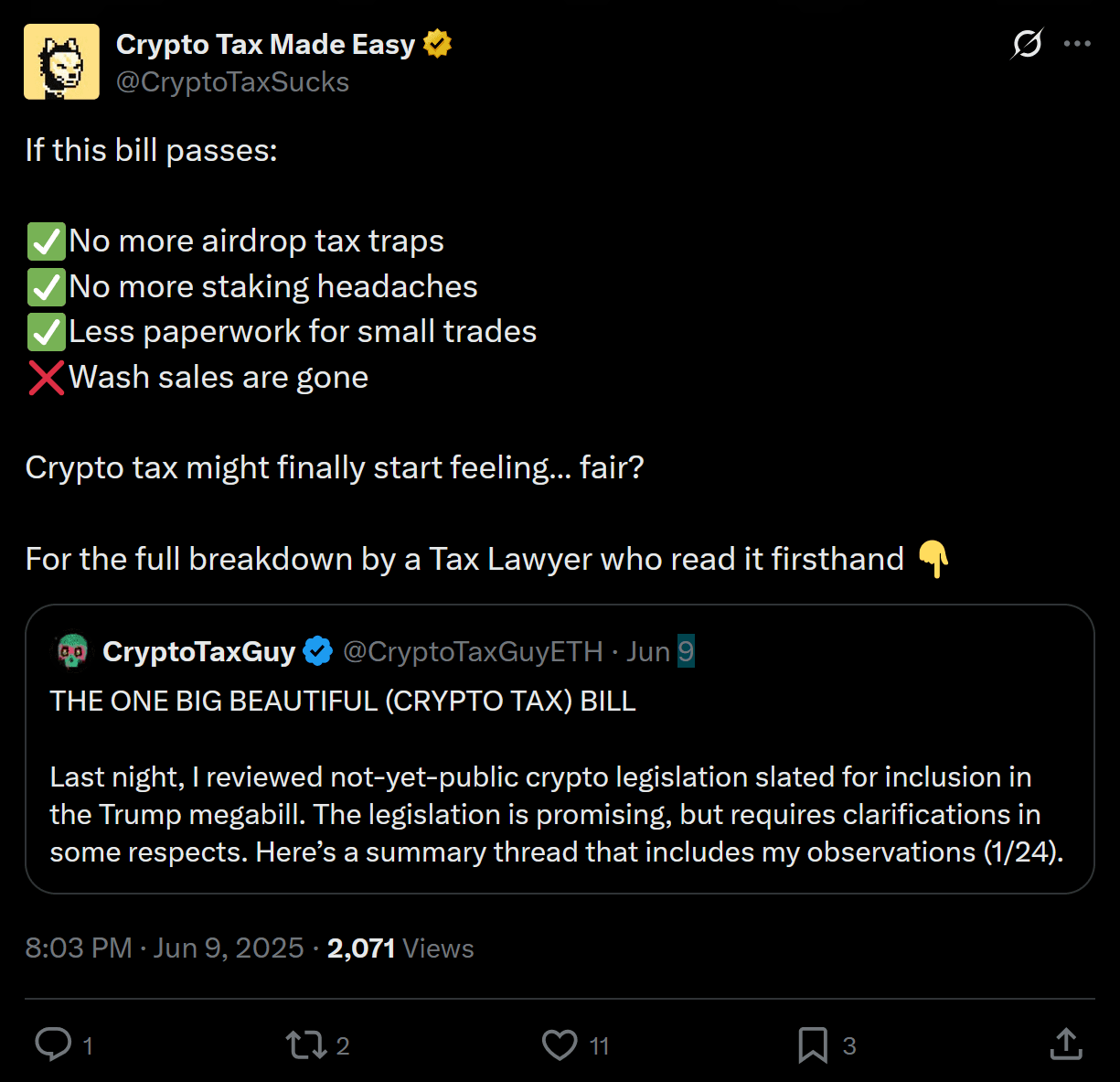The width and height of the screenshot is (1120, 1082).
Task: Bookmark this post
Action: tap(813, 1045)
